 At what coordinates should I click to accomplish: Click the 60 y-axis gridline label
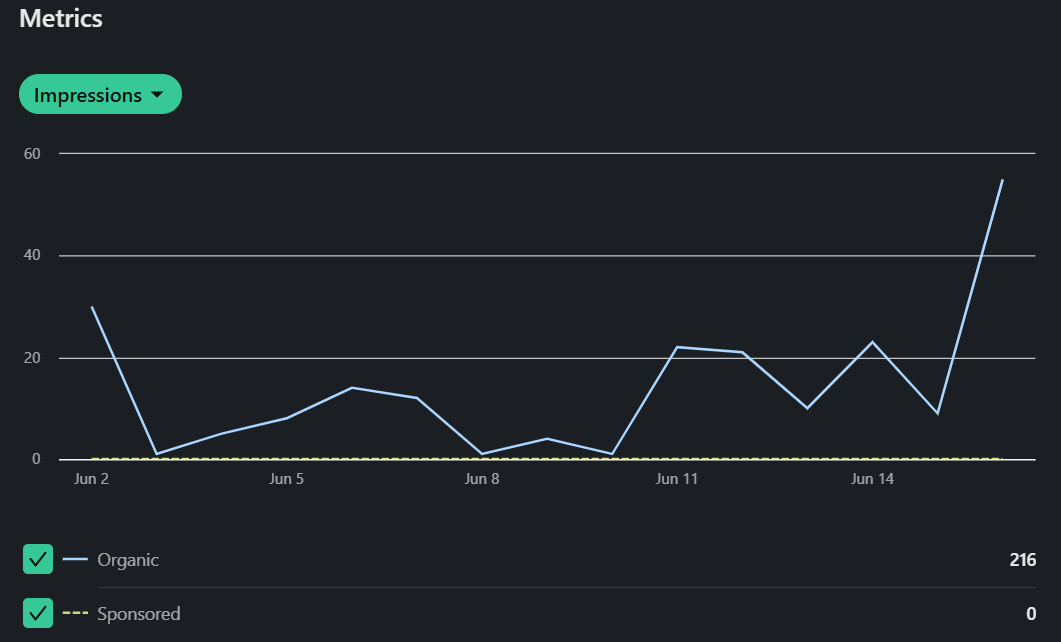click(x=33, y=153)
